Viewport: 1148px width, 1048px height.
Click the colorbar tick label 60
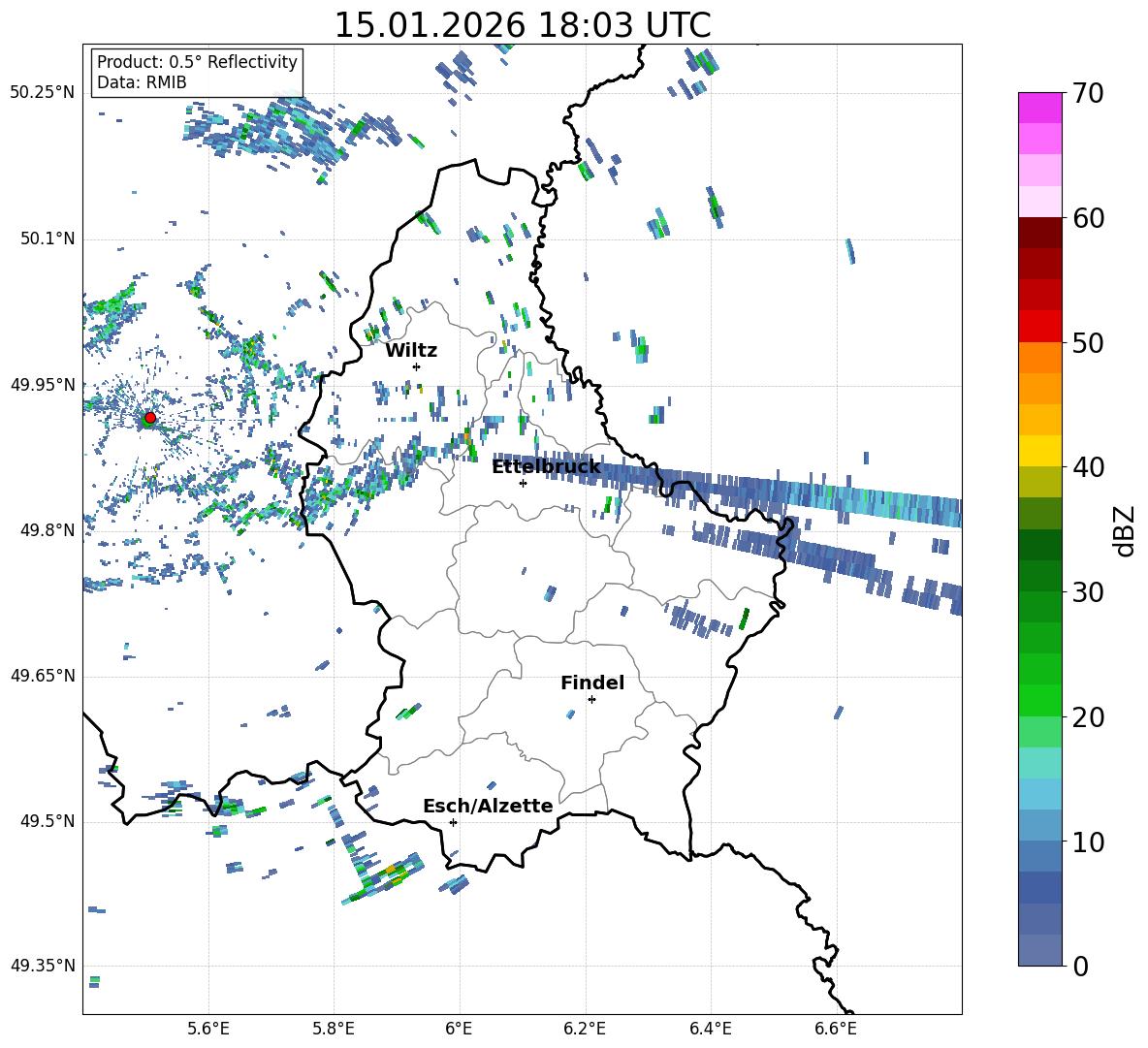1087,218
